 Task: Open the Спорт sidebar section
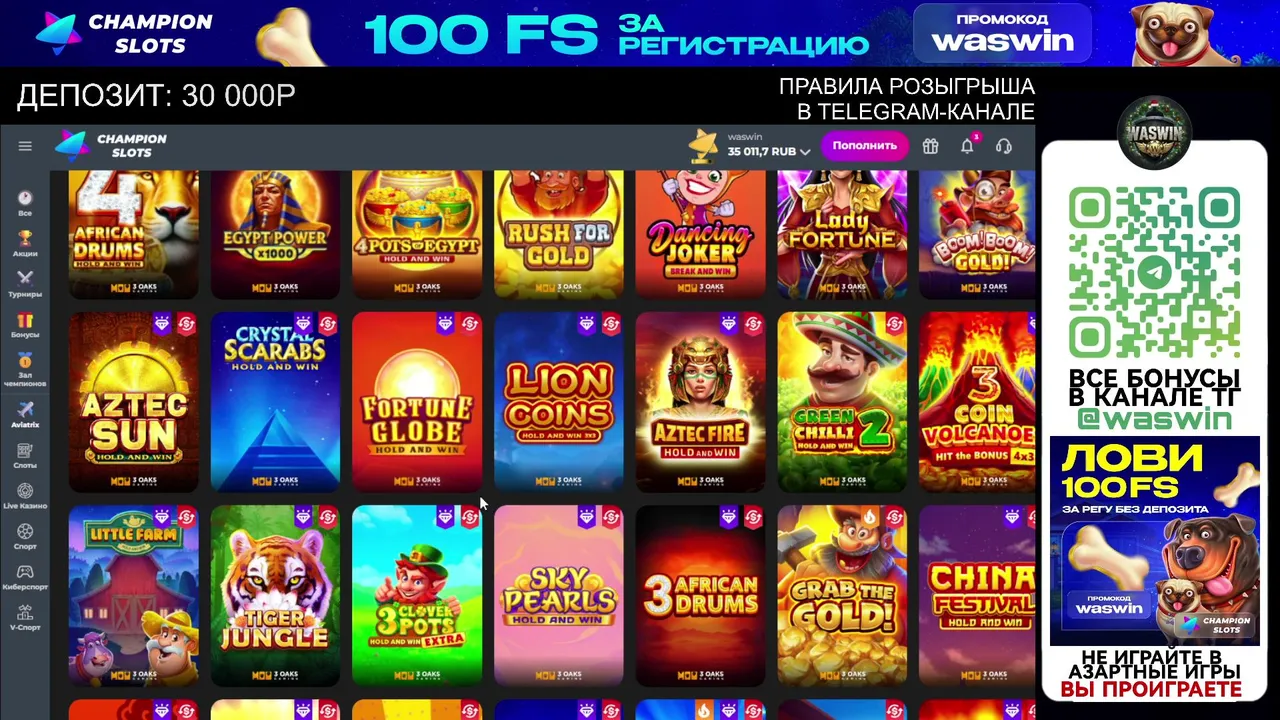coord(25,536)
